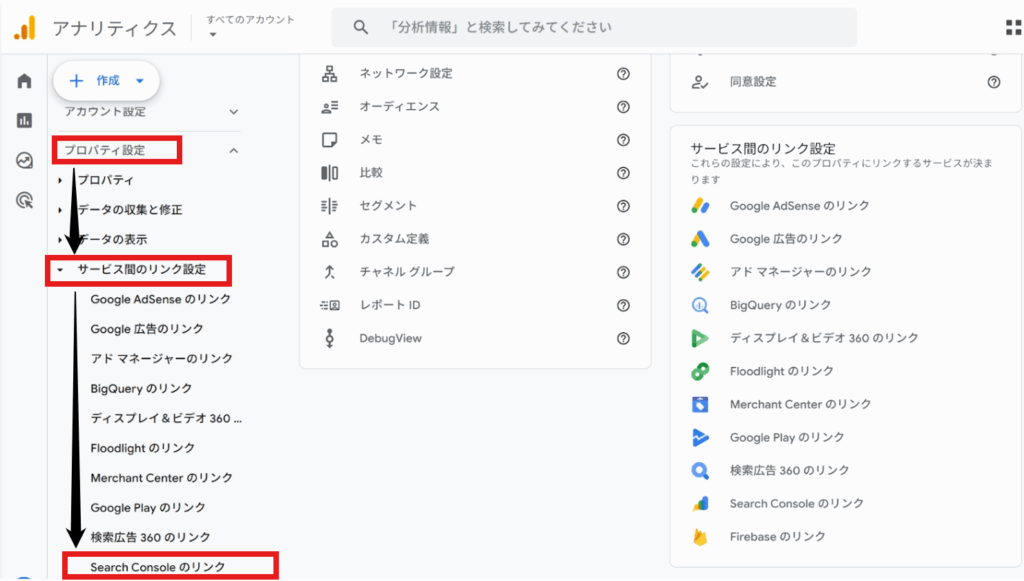
Task: Open help for ネットワーク設定
Action: tap(624, 74)
